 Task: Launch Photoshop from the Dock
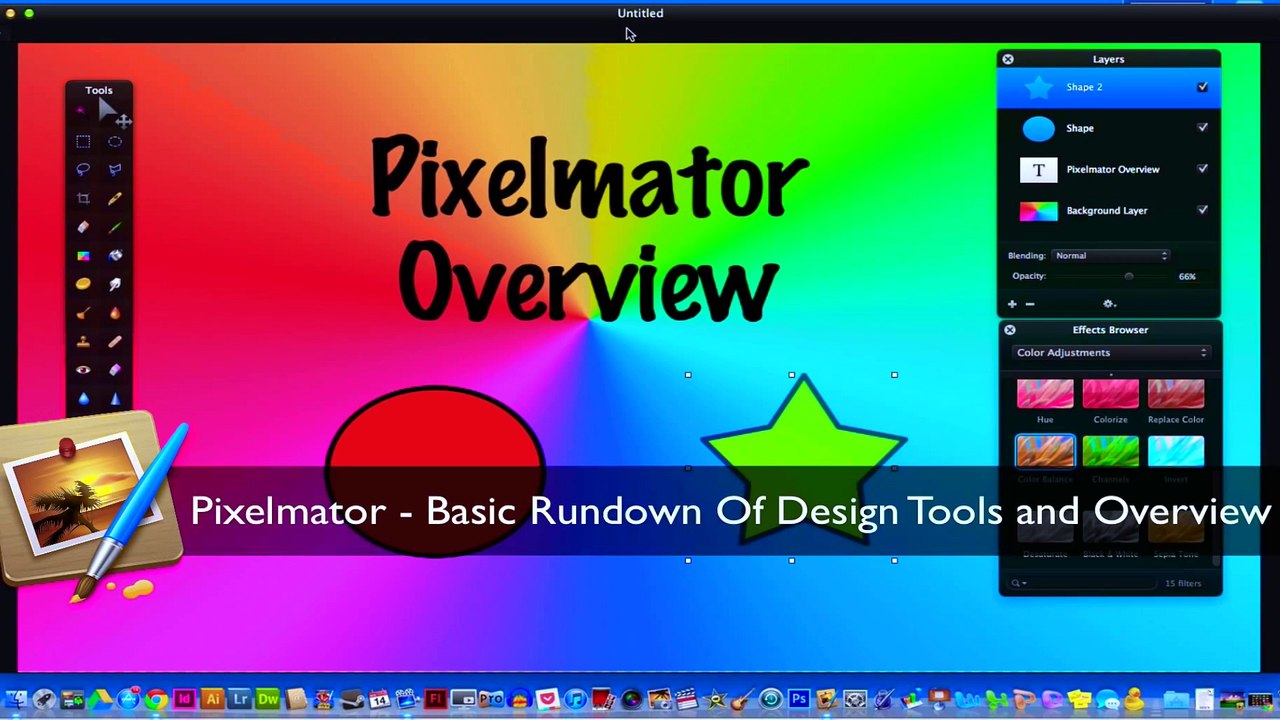799,699
